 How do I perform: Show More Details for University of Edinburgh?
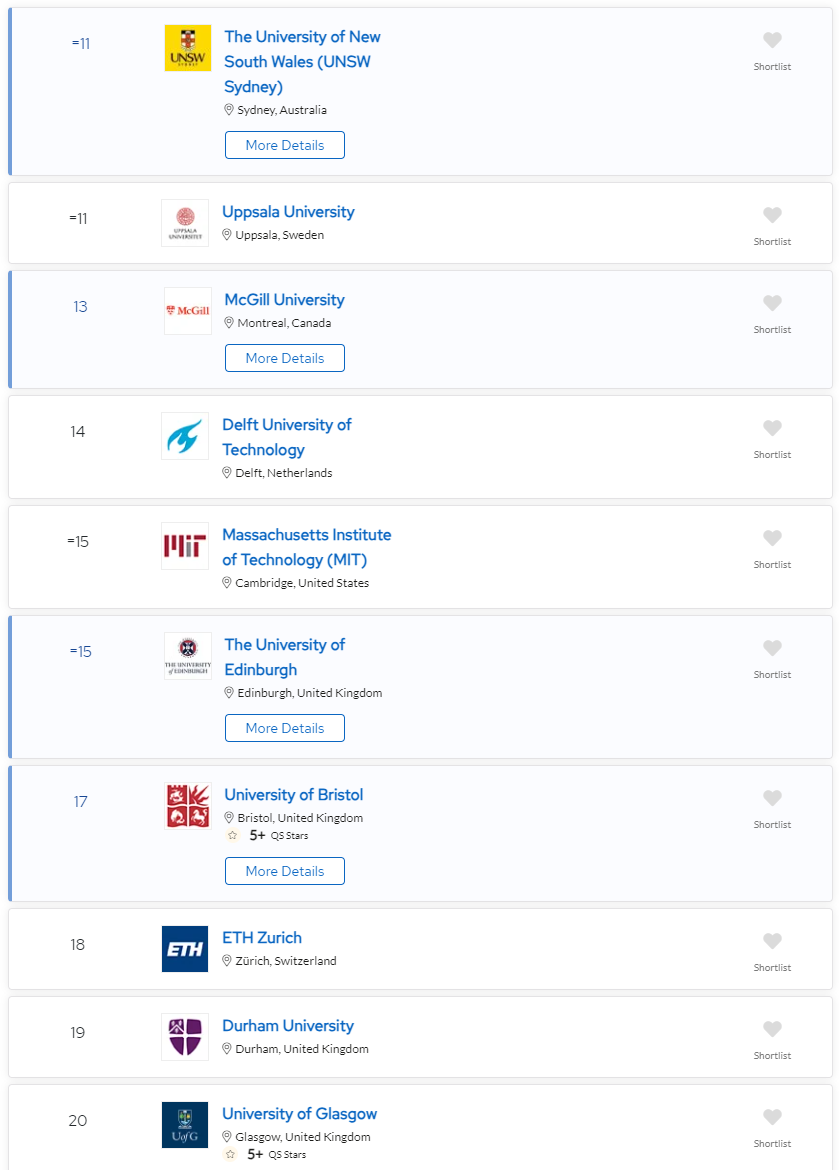pyautogui.click(x=285, y=728)
